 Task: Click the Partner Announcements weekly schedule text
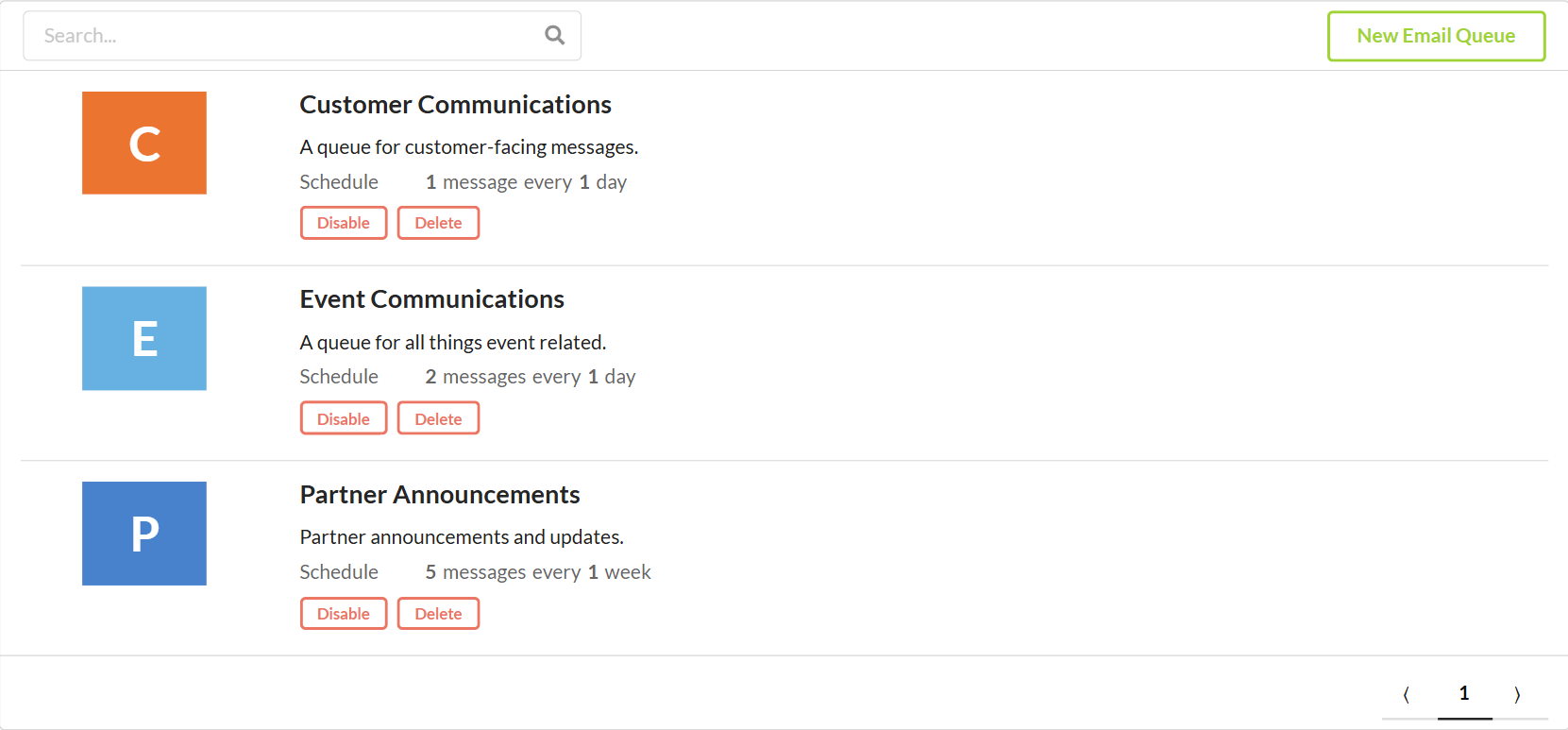538,572
